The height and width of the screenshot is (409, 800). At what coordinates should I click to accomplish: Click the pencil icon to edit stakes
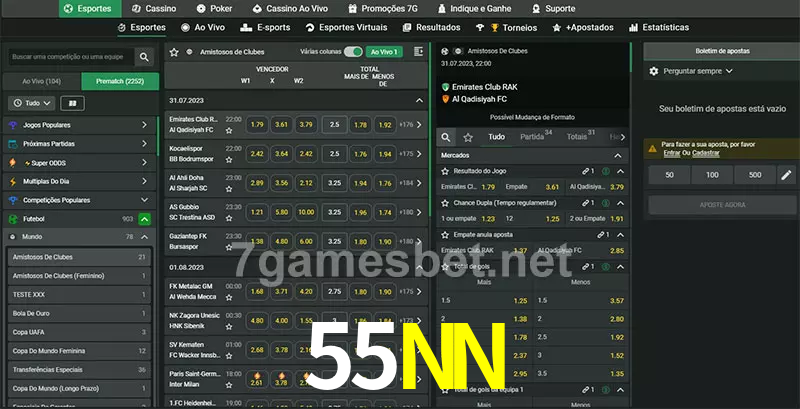click(x=786, y=175)
